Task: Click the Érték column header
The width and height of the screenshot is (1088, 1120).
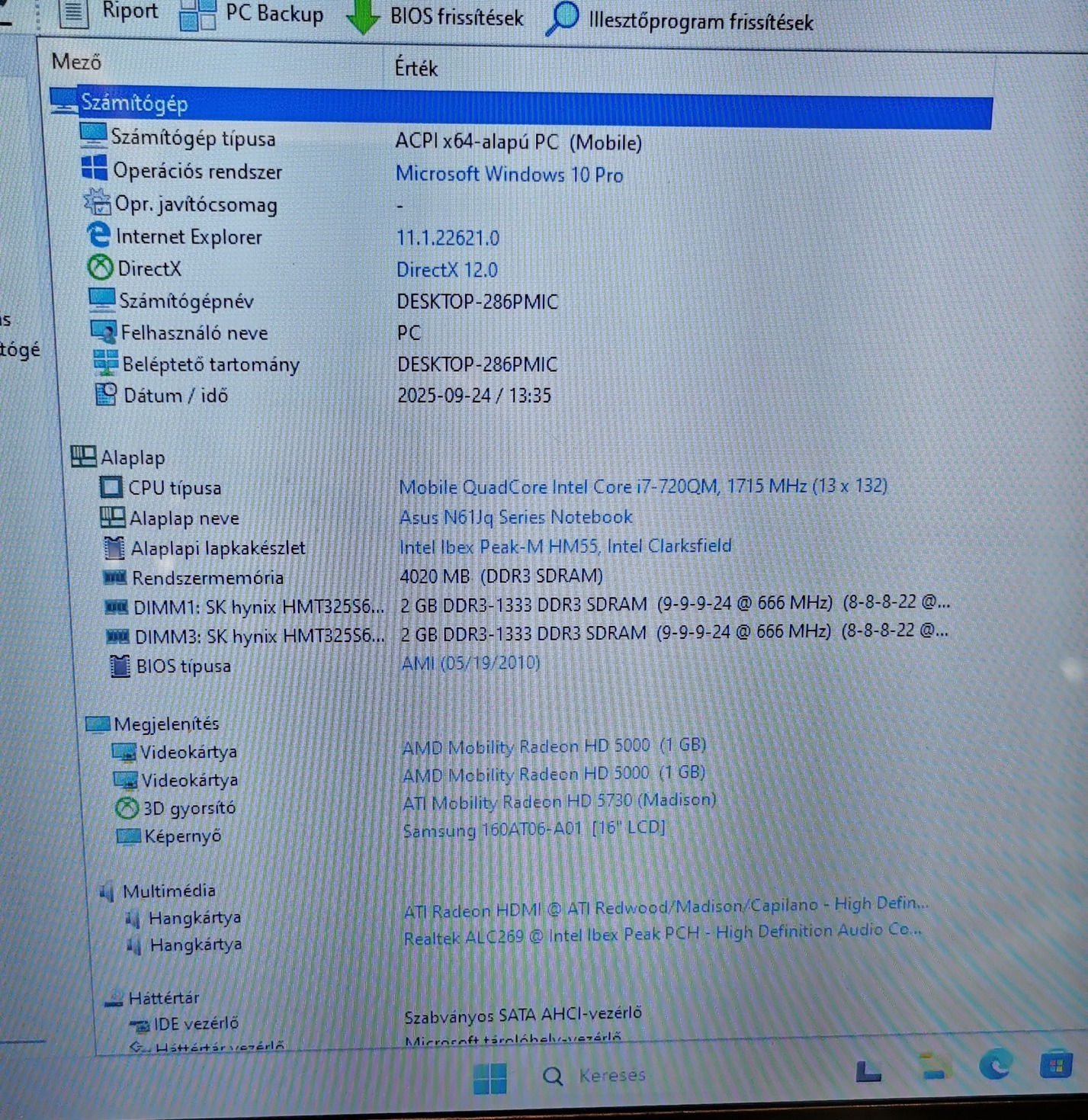Action: (x=416, y=68)
